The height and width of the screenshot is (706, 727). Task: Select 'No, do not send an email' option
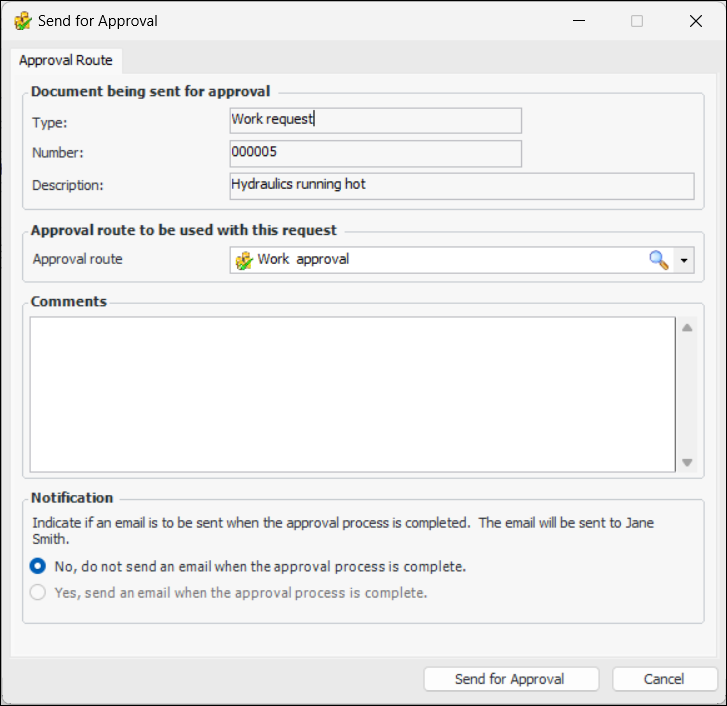[38, 566]
